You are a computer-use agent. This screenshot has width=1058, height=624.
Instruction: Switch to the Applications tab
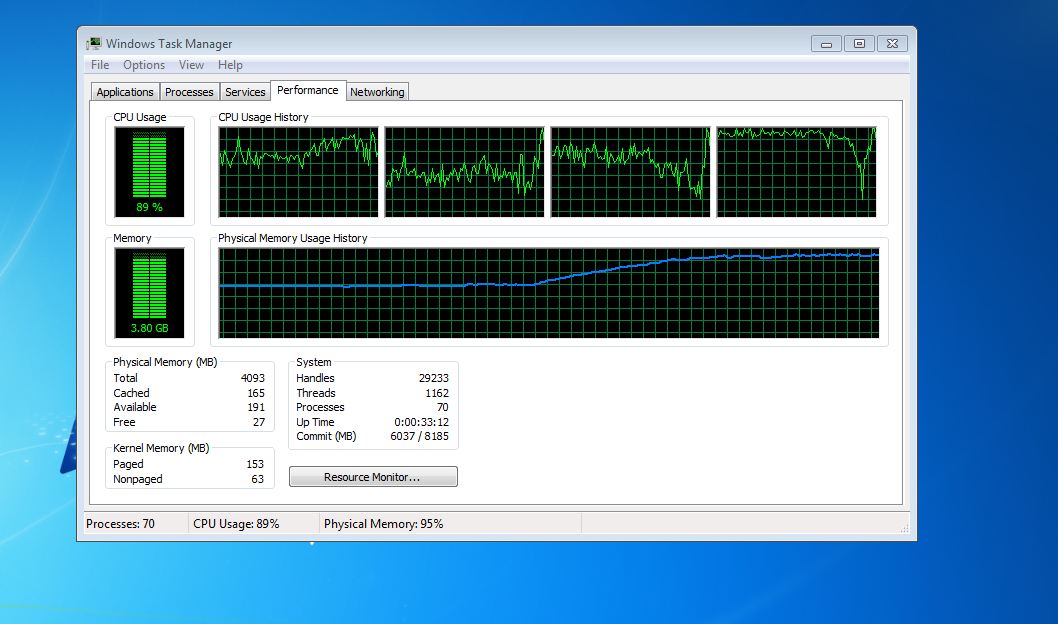click(x=125, y=92)
